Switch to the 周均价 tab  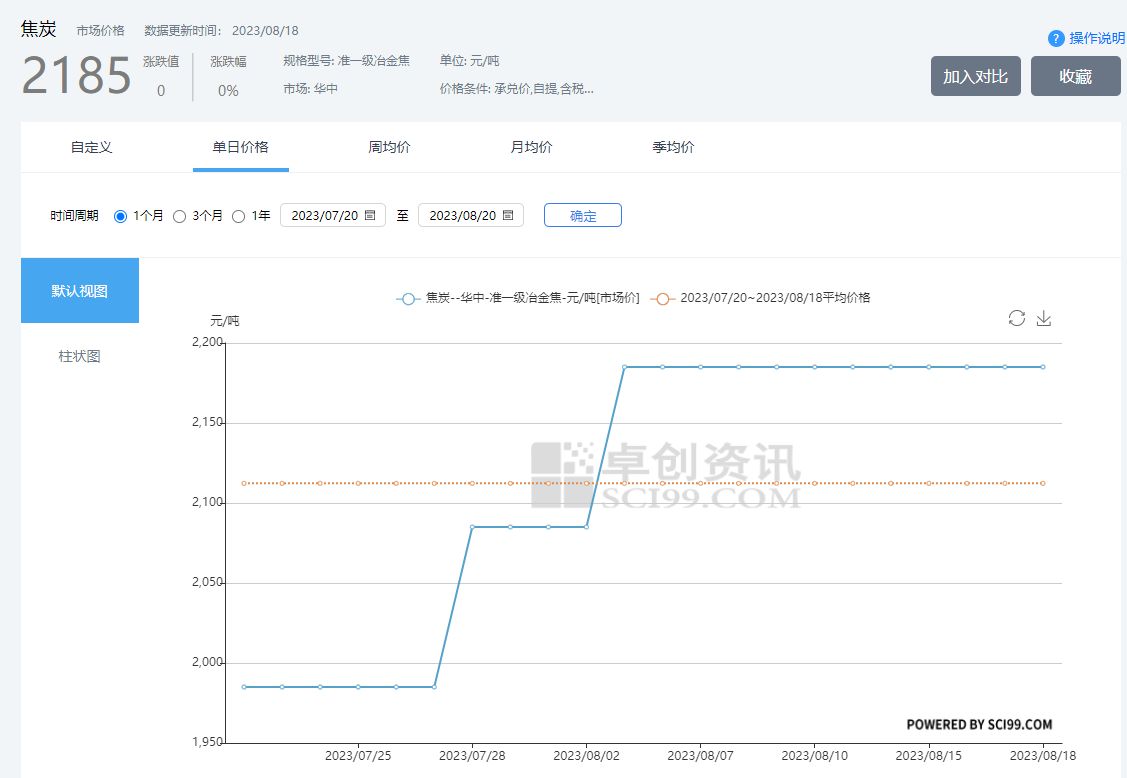[x=389, y=146]
